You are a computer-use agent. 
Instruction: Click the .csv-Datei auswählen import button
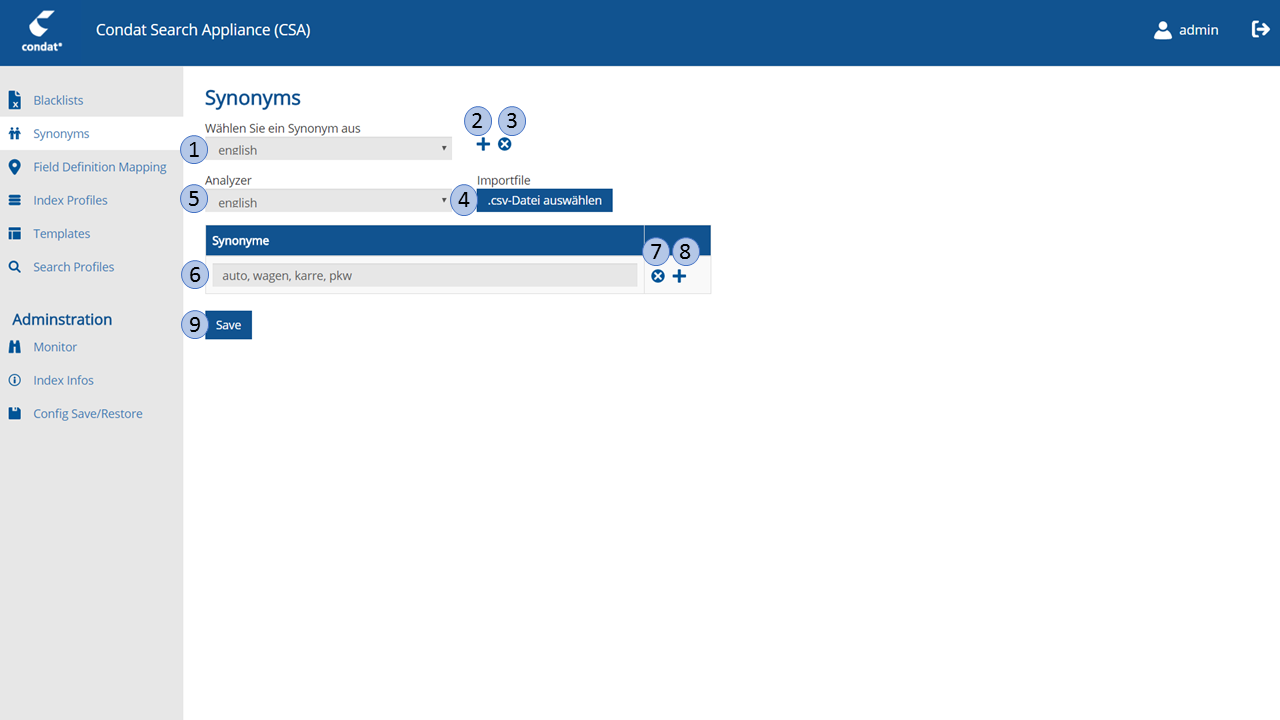pyautogui.click(x=544, y=200)
